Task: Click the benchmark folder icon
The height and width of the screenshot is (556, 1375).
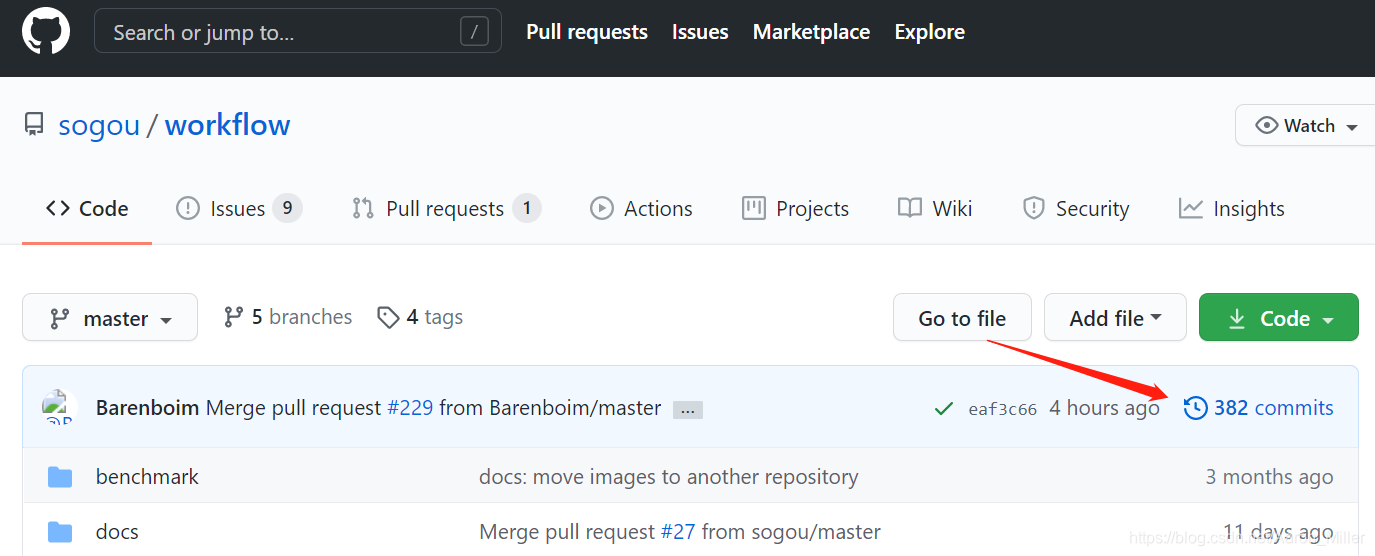Action: pyautogui.click(x=60, y=477)
